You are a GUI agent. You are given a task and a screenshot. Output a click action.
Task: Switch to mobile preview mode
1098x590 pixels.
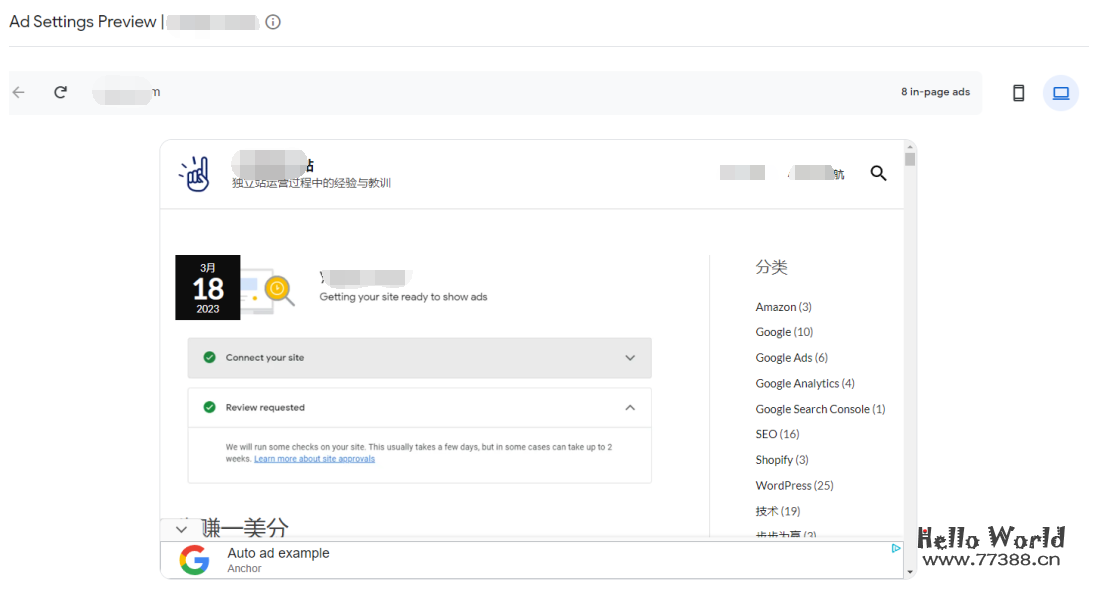1018,92
